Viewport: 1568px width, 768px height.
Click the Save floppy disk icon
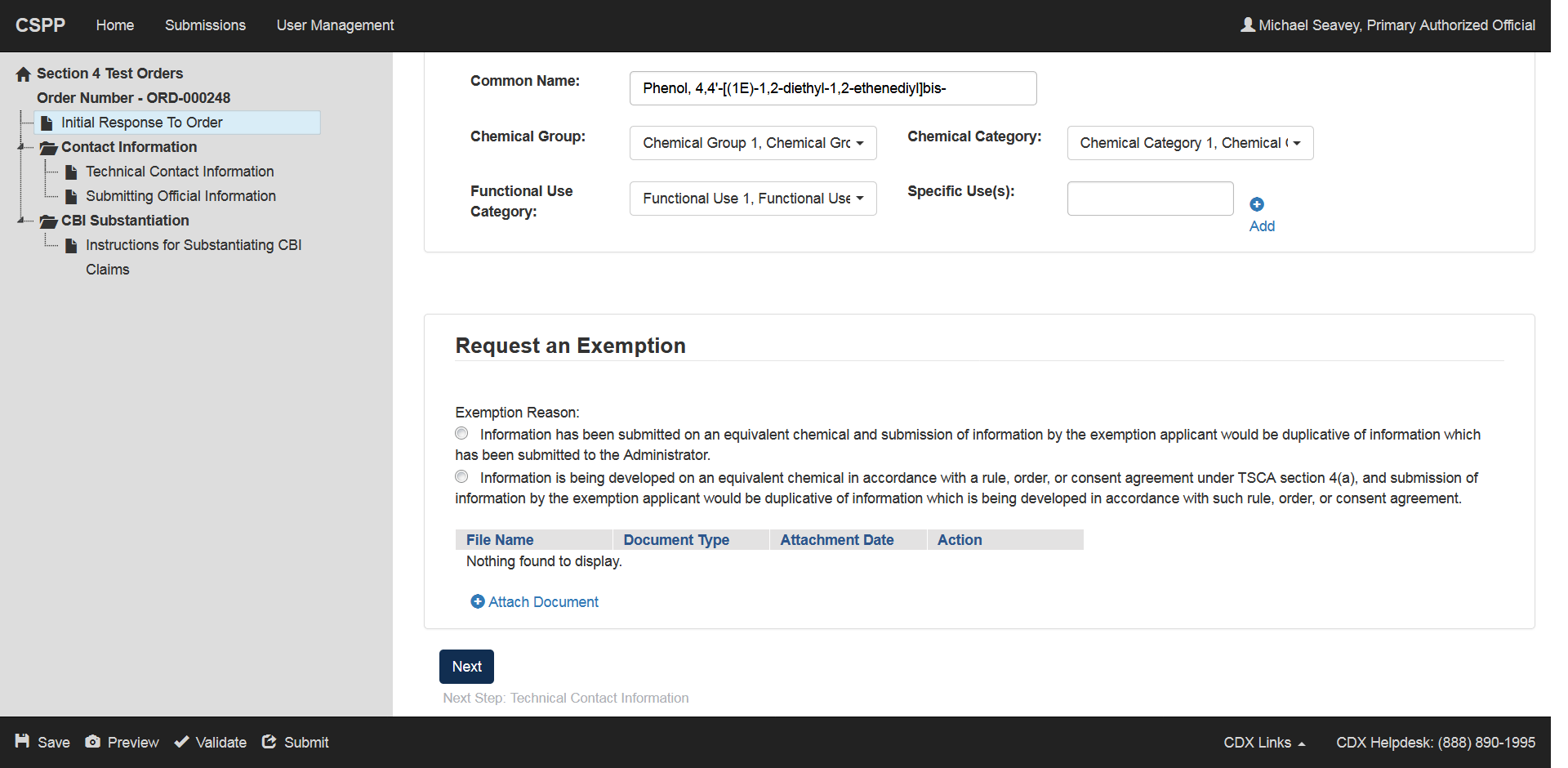[23, 741]
